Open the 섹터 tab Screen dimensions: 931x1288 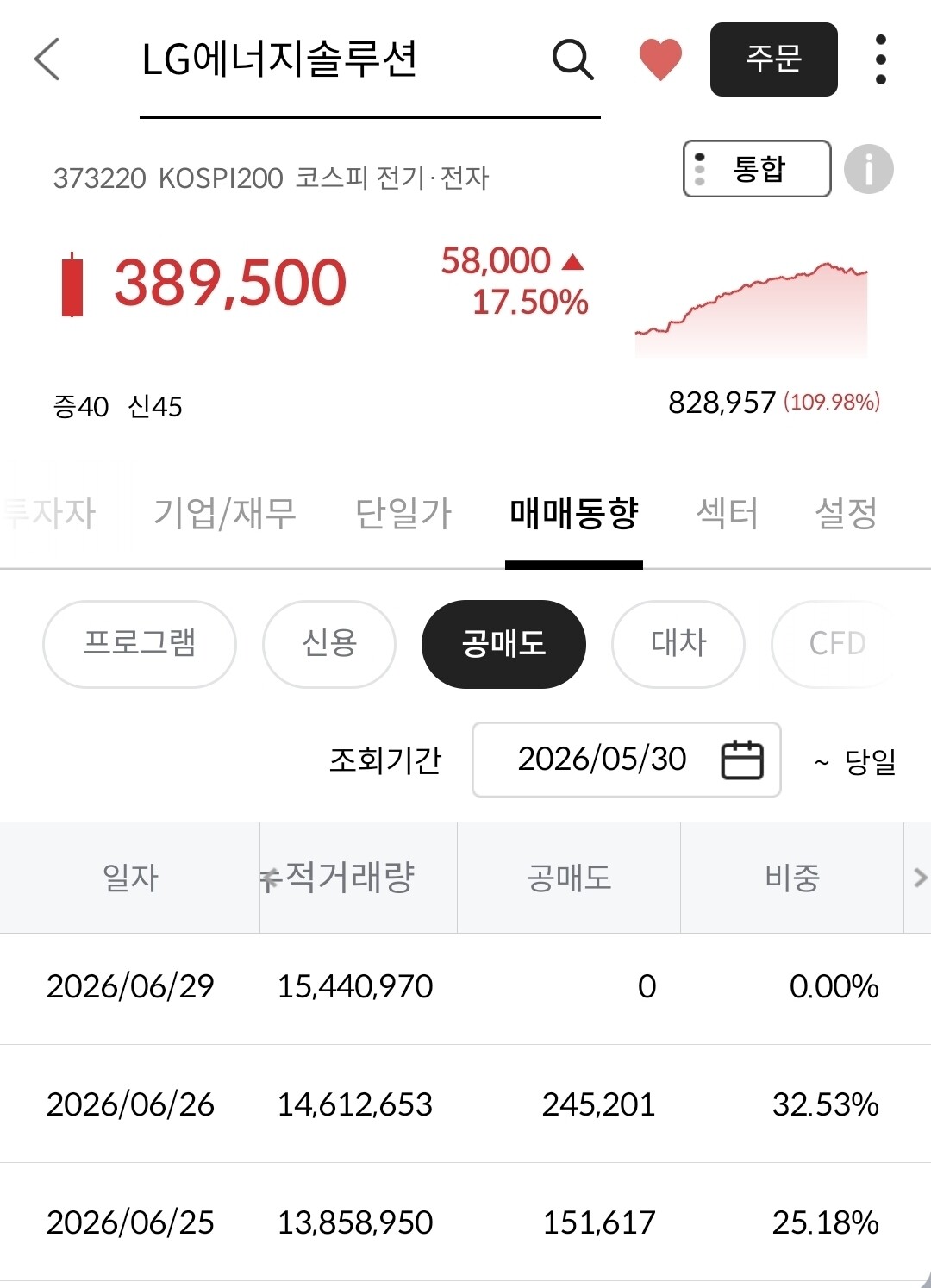(x=728, y=513)
